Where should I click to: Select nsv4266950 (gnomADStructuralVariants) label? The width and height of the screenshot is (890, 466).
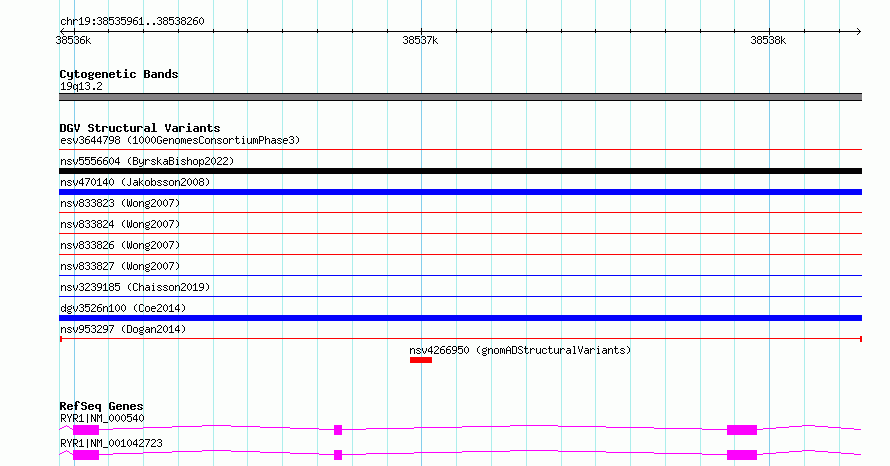click(520, 350)
